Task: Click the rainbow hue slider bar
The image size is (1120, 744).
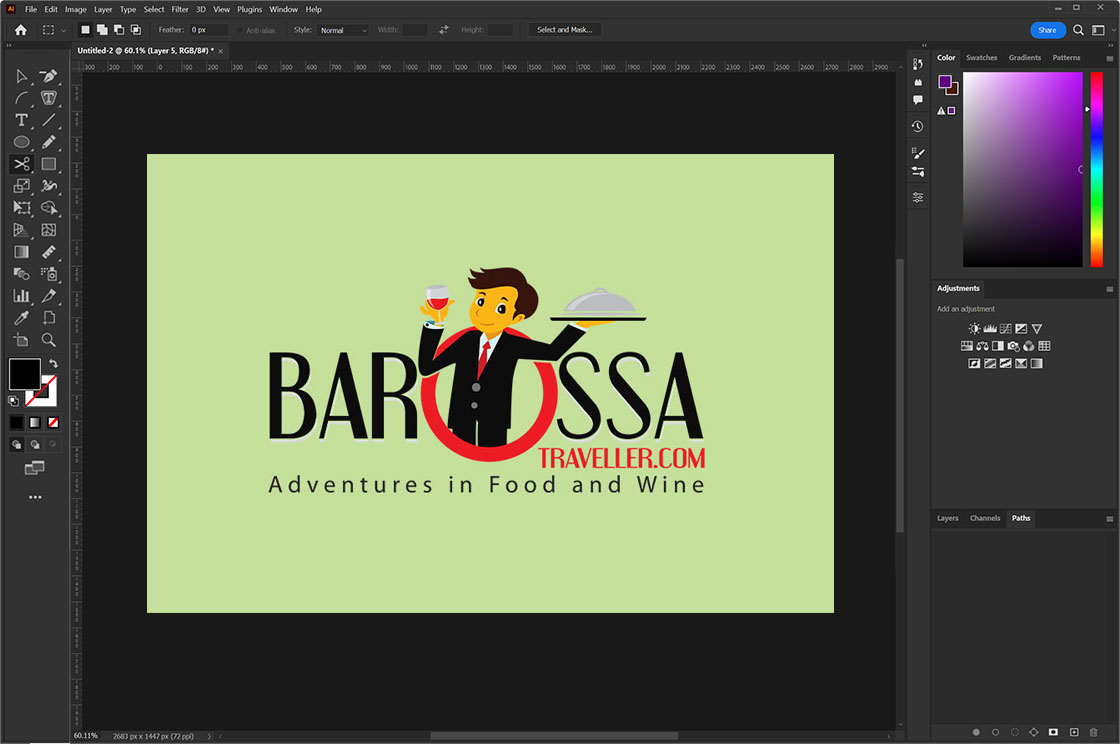Action: (1096, 169)
